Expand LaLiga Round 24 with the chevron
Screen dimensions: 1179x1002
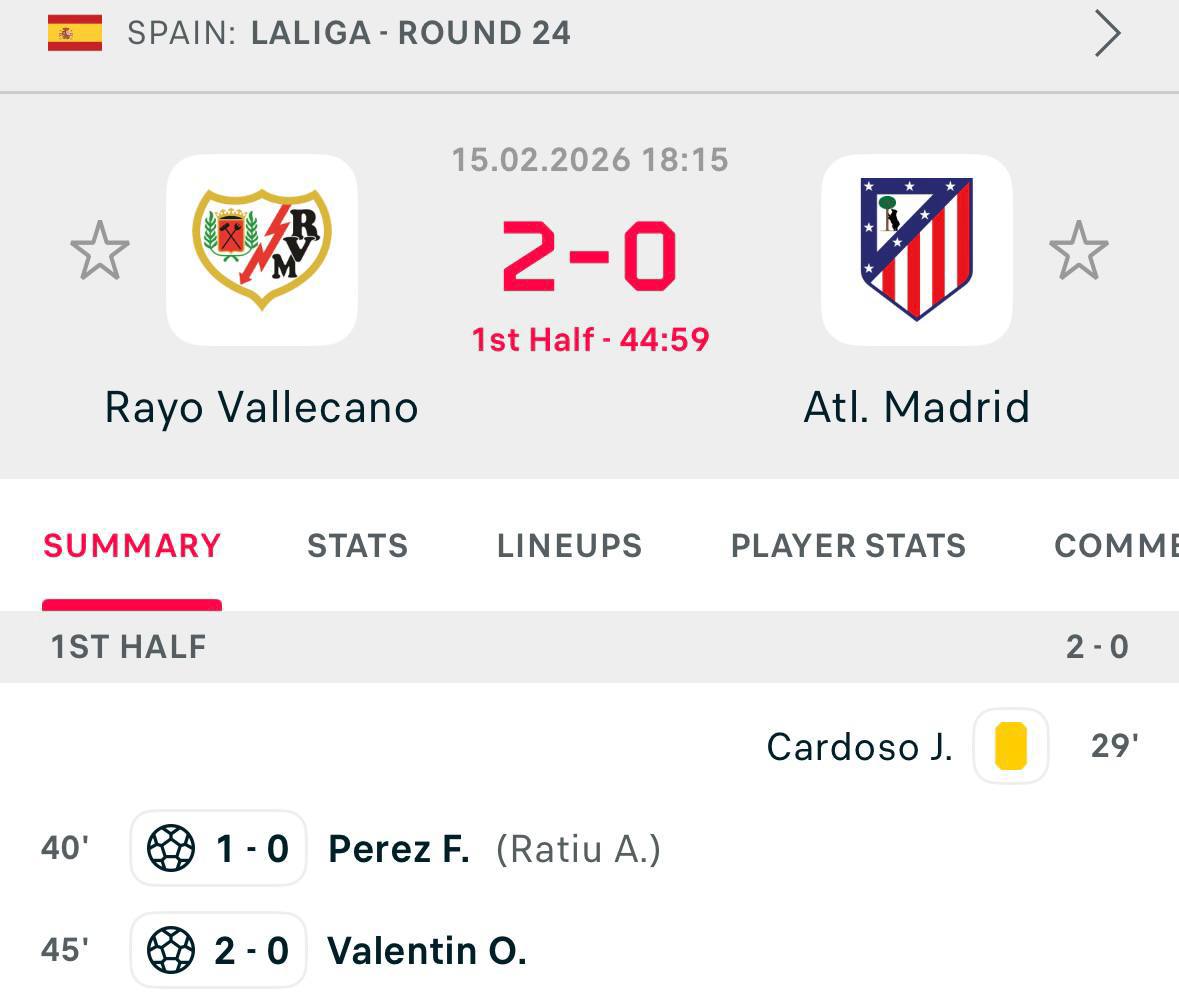[x=1107, y=34]
